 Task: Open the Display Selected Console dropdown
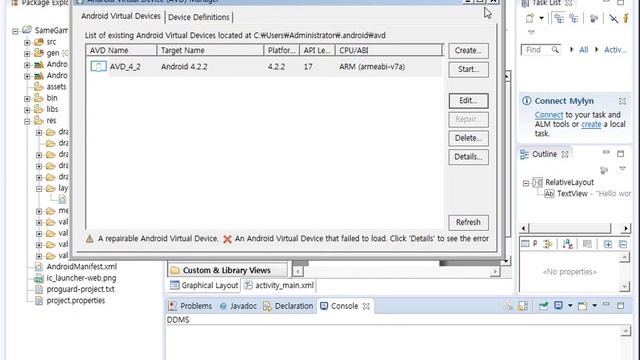pyautogui.click(x=570, y=306)
